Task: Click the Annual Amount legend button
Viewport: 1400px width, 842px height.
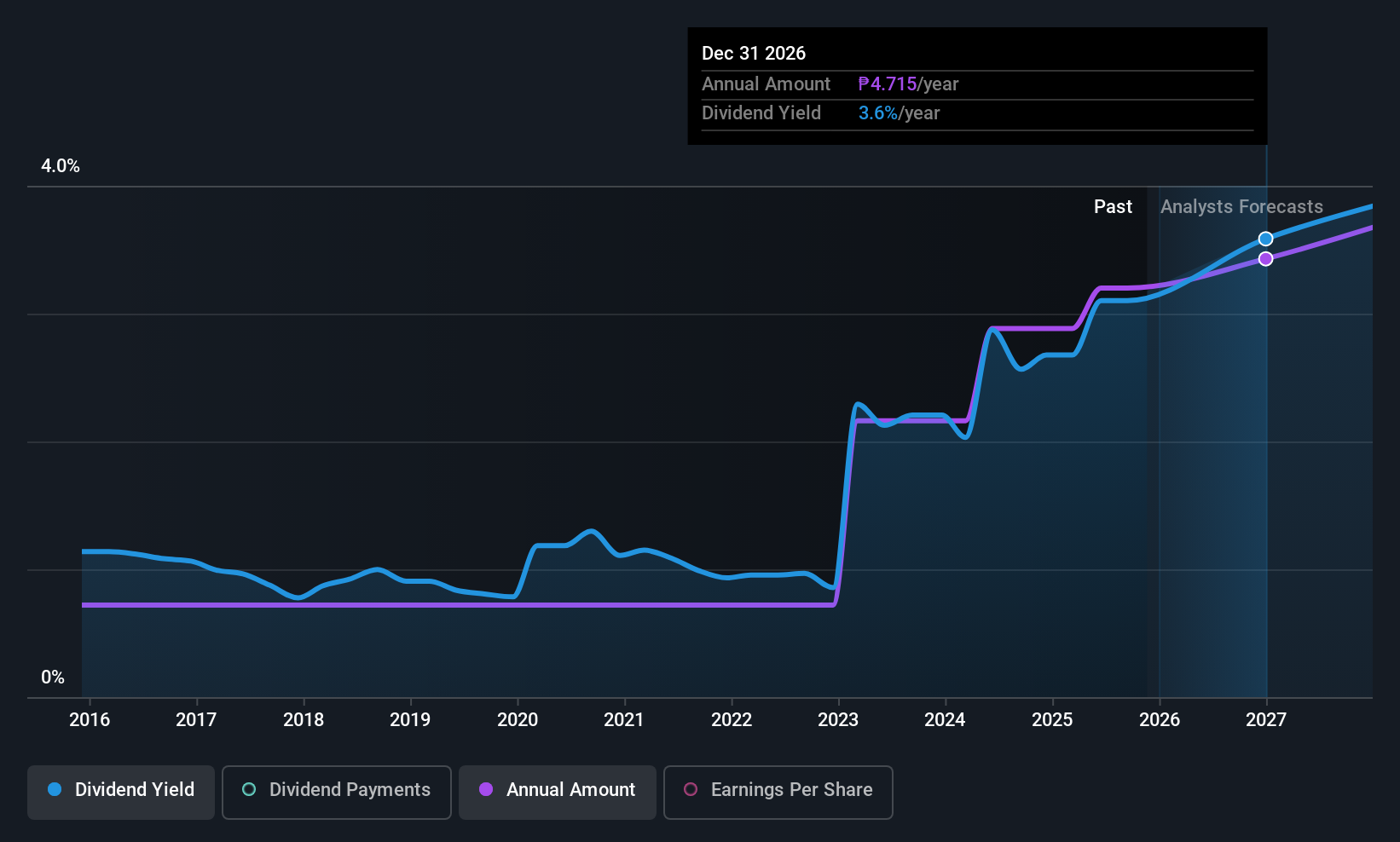Action: 557,791
